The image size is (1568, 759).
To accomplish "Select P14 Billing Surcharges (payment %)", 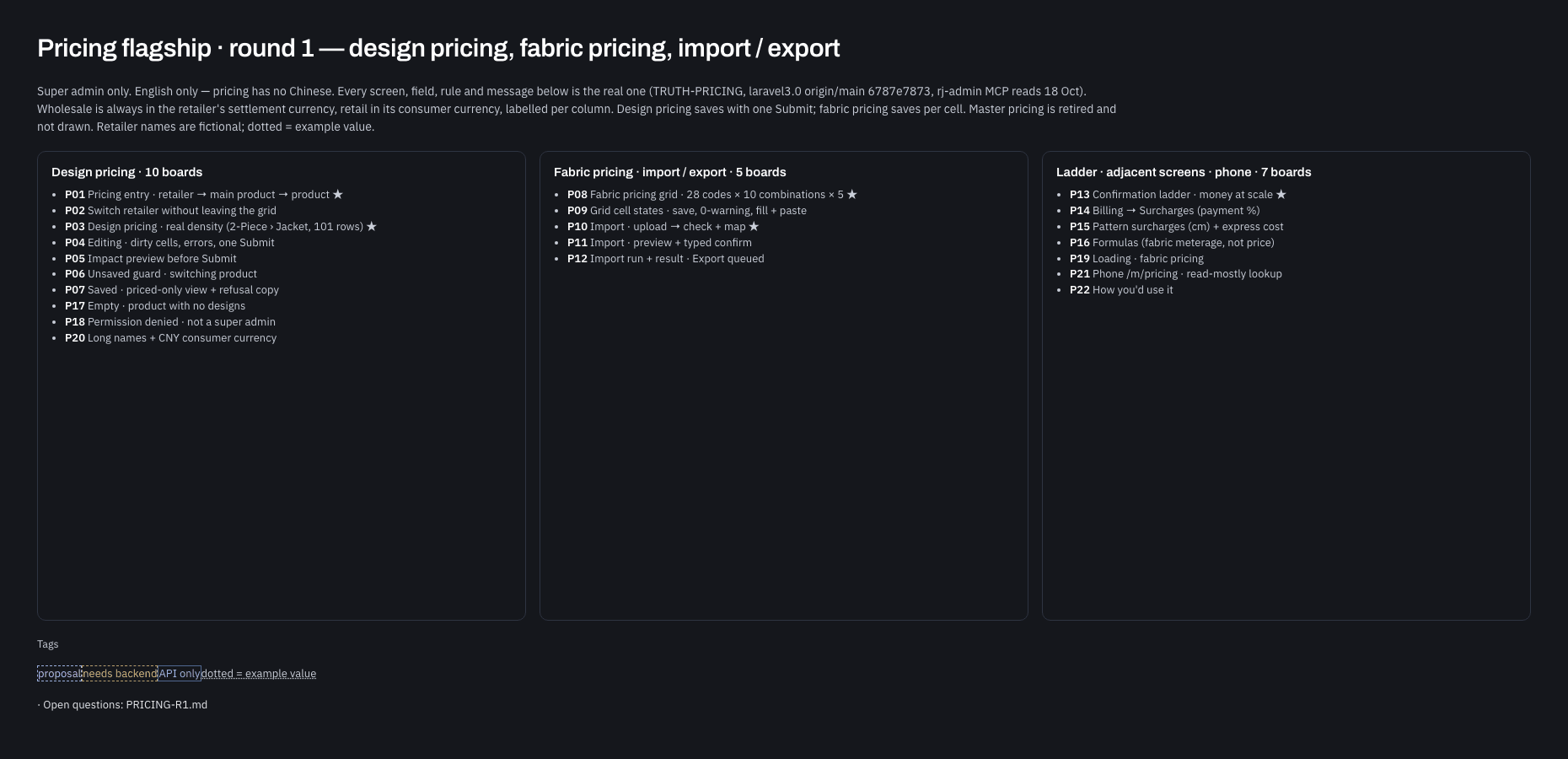I will tap(1165, 211).
